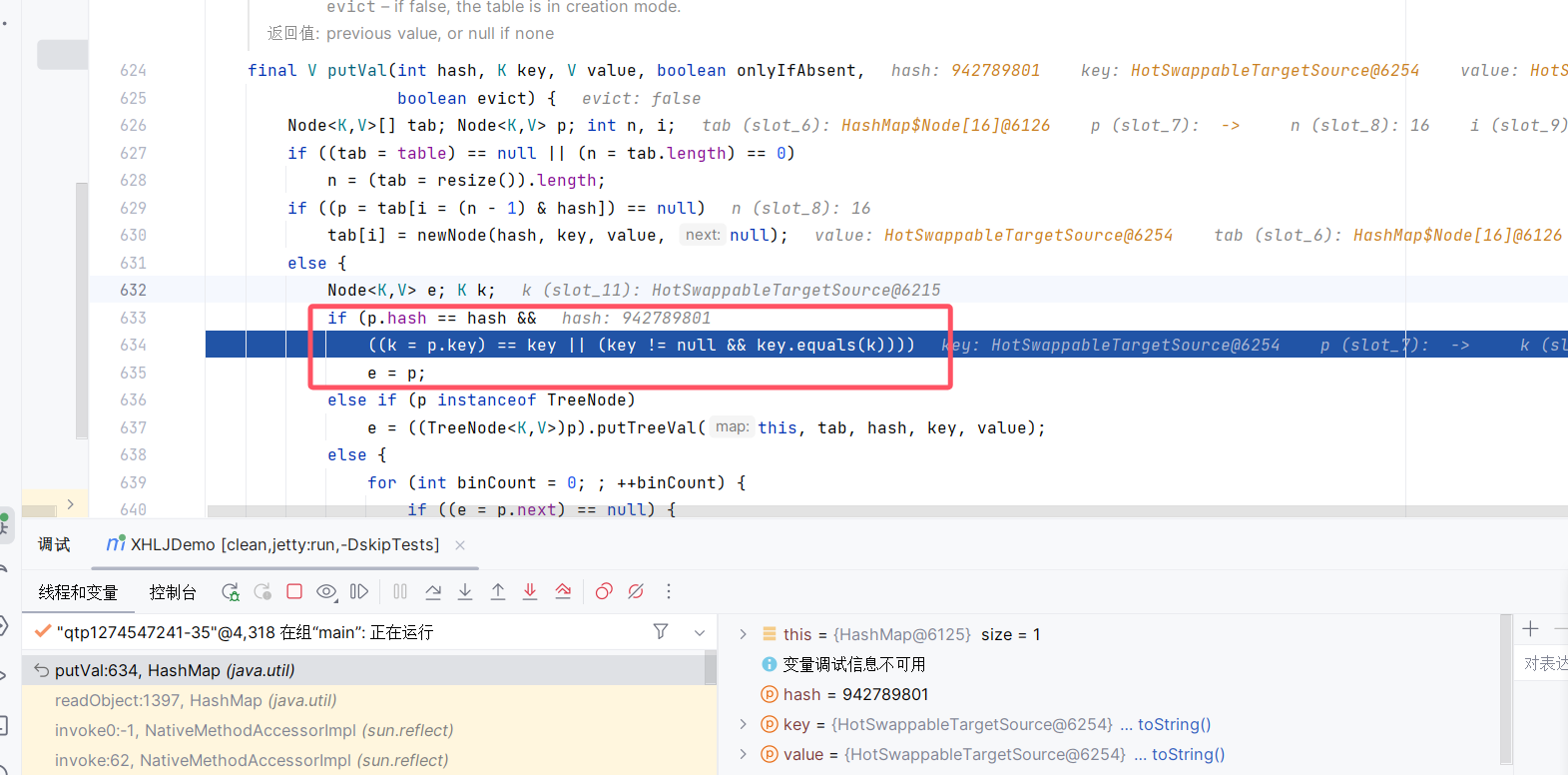Click inline value HashMap$Node[16]@6126 on line 626

tap(945, 125)
